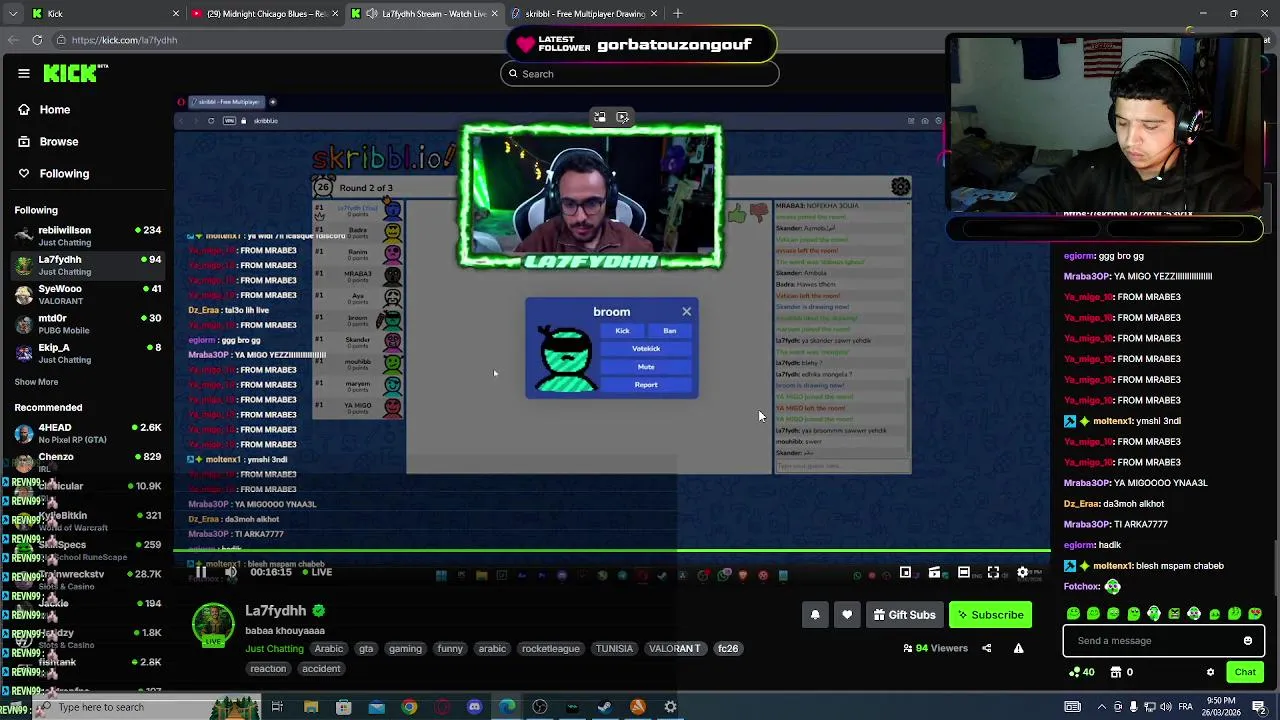1280x720 pixels.
Task: Open File Explorer from taskbar
Action: [x=311, y=707]
